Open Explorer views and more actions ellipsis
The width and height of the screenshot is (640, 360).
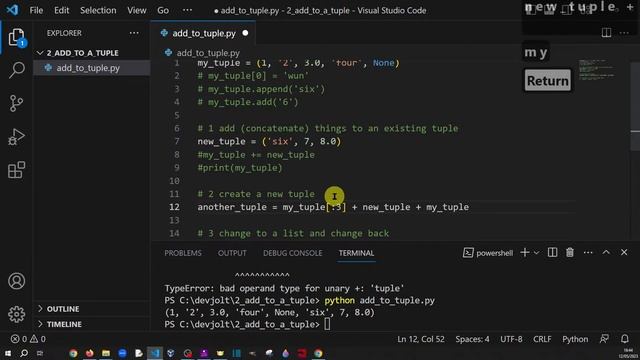(x=134, y=33)
